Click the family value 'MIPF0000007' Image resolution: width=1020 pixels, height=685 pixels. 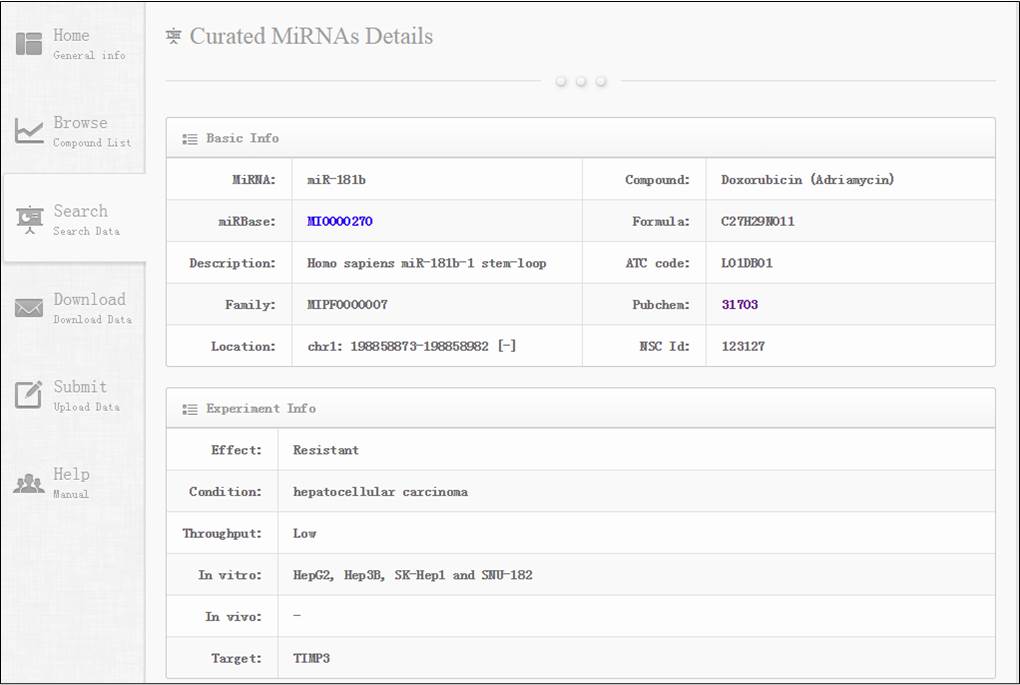tap(347, 304)
